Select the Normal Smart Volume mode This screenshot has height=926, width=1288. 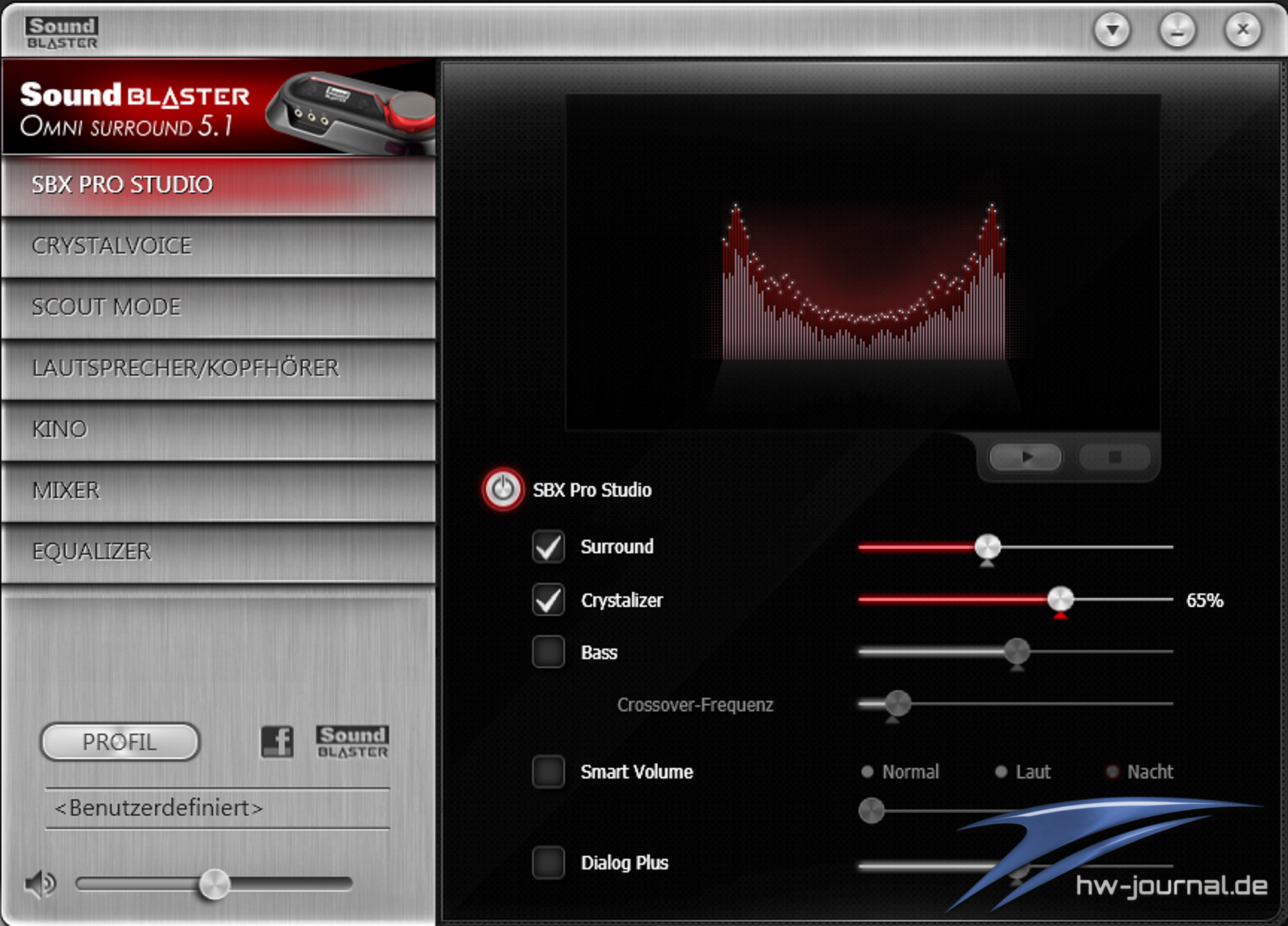(900, 771)
